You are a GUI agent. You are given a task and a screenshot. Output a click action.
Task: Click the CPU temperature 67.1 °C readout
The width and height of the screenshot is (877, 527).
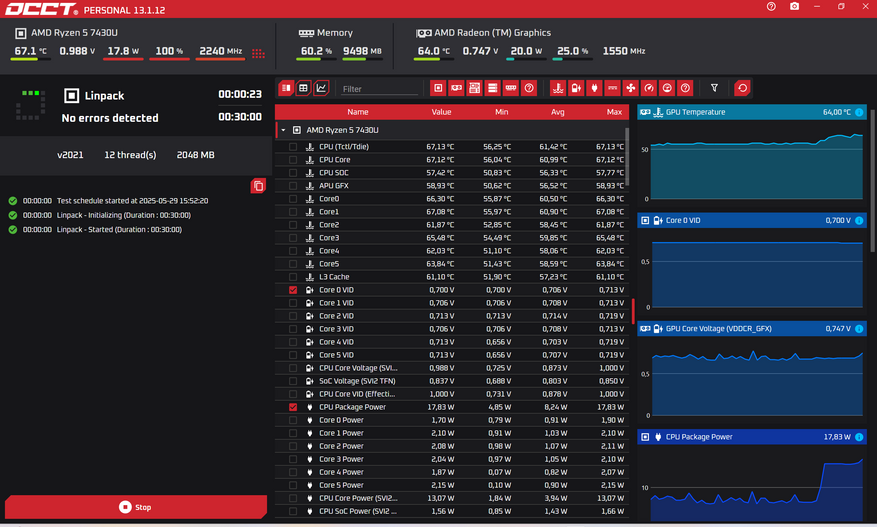(31, 51)
